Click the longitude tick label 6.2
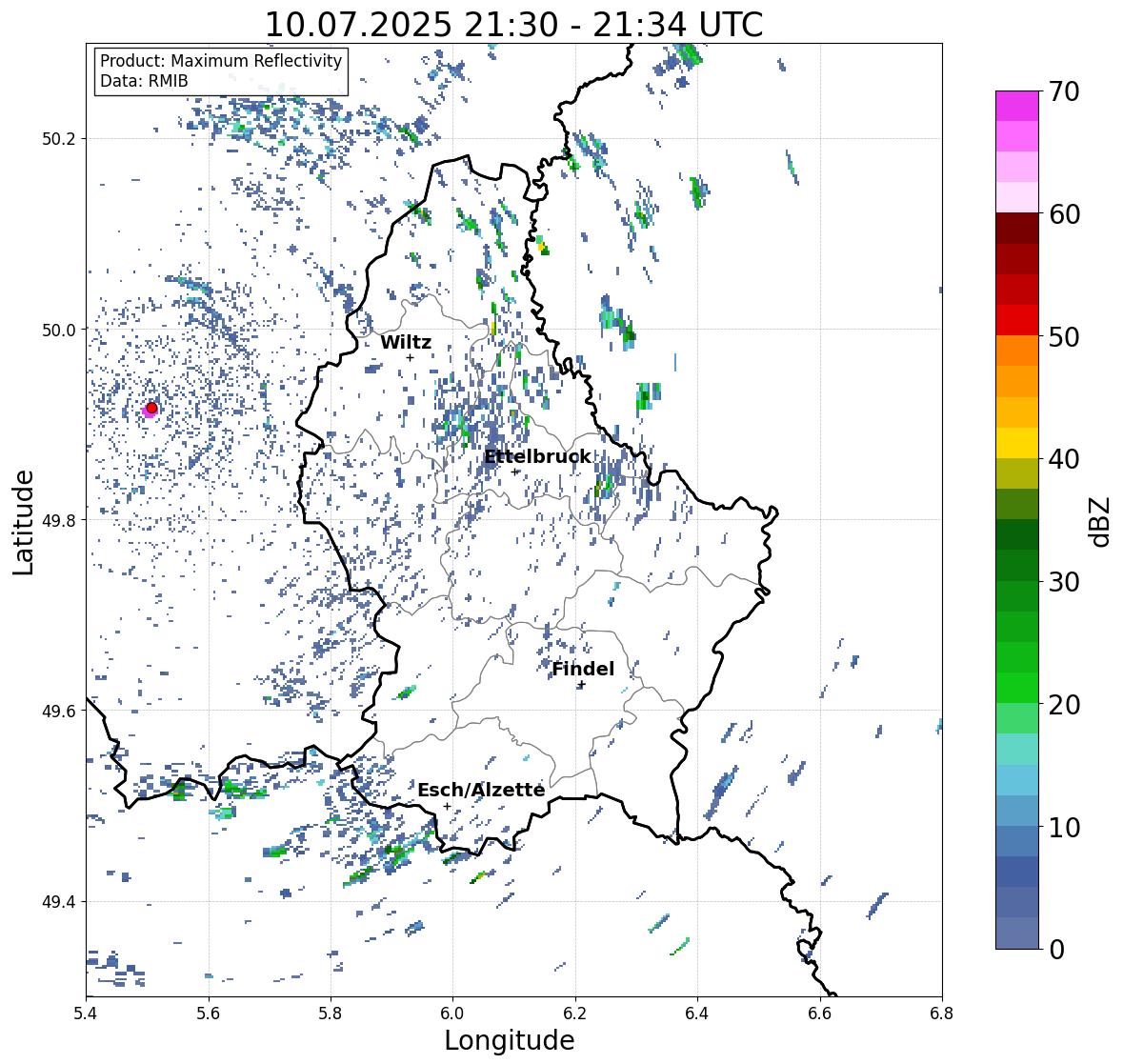The width and height of the screenshot is (1123, 1064). (x=575, y=1014)
